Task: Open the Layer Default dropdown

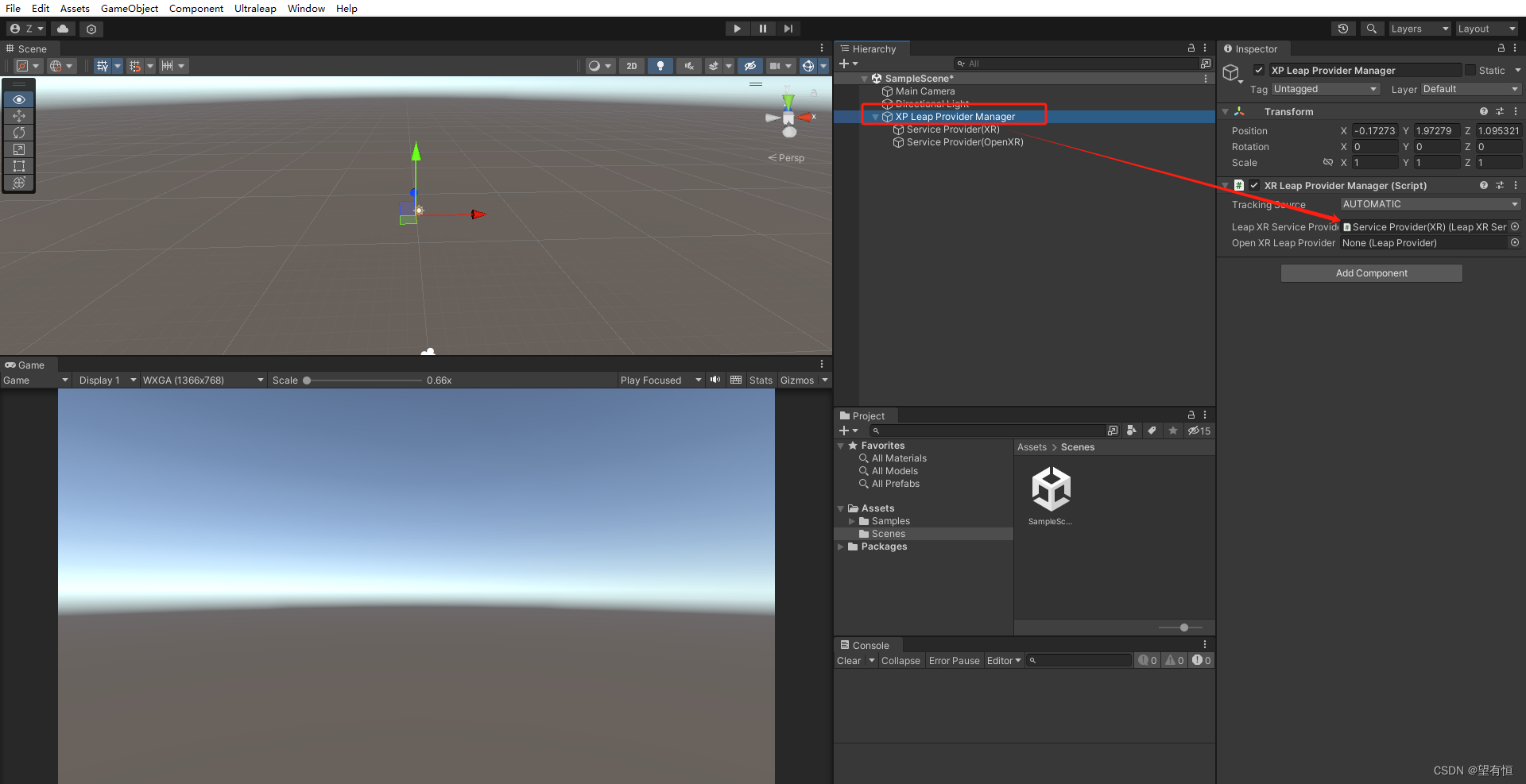Action: (1470, 89)
